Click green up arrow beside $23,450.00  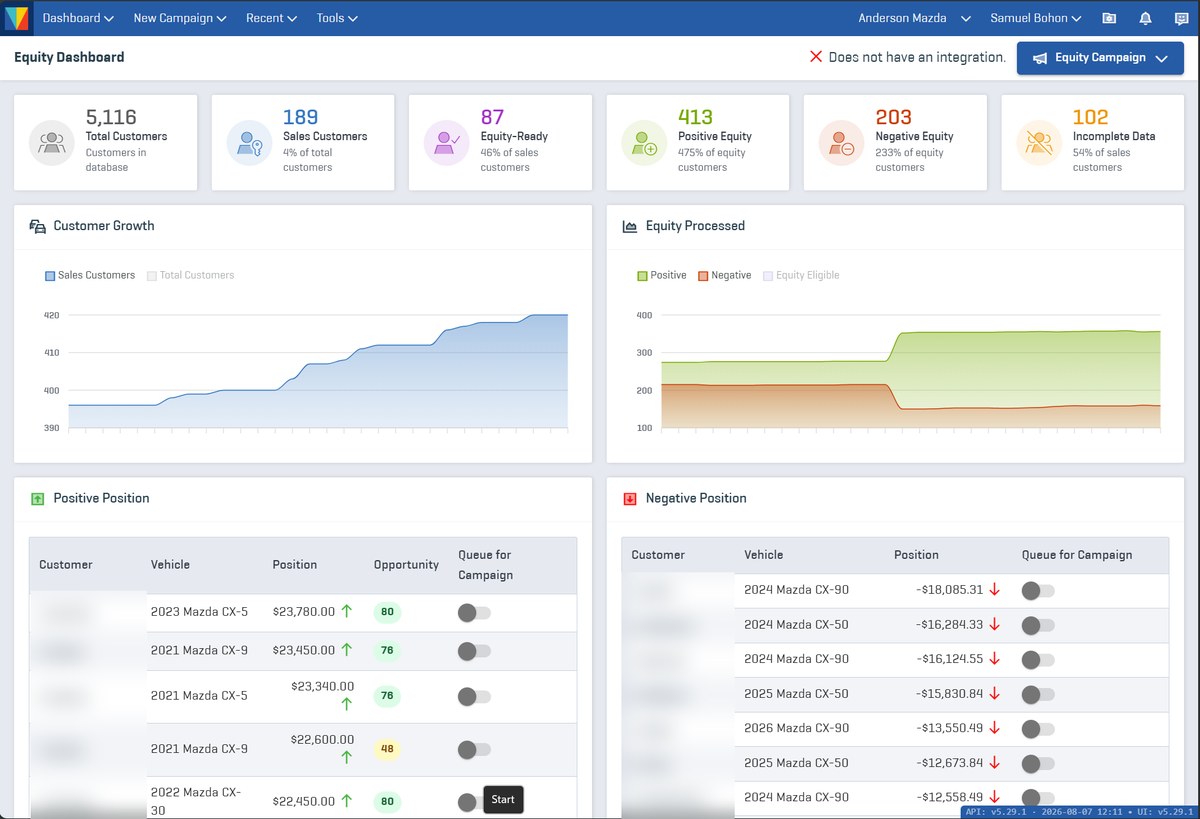pos(347,650)
